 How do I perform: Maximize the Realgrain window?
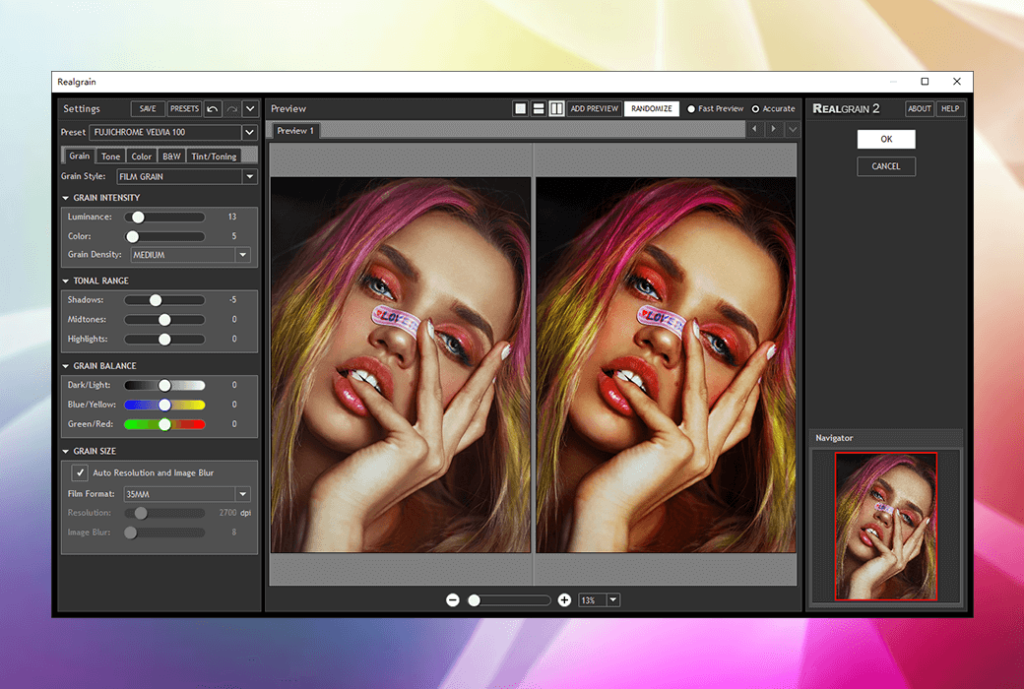(x=925, y=82)
